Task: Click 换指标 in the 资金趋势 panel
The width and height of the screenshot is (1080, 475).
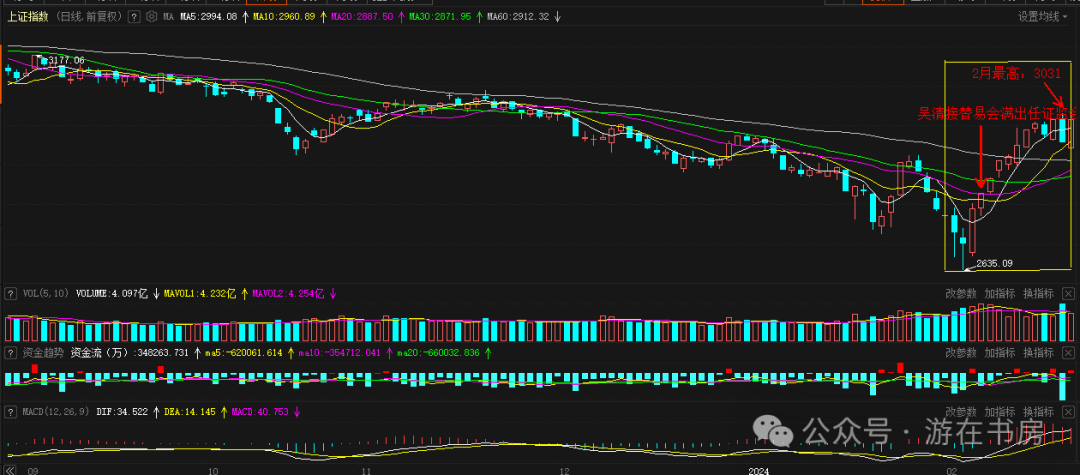Action: pyautogui.click(x=1038, y=352)
